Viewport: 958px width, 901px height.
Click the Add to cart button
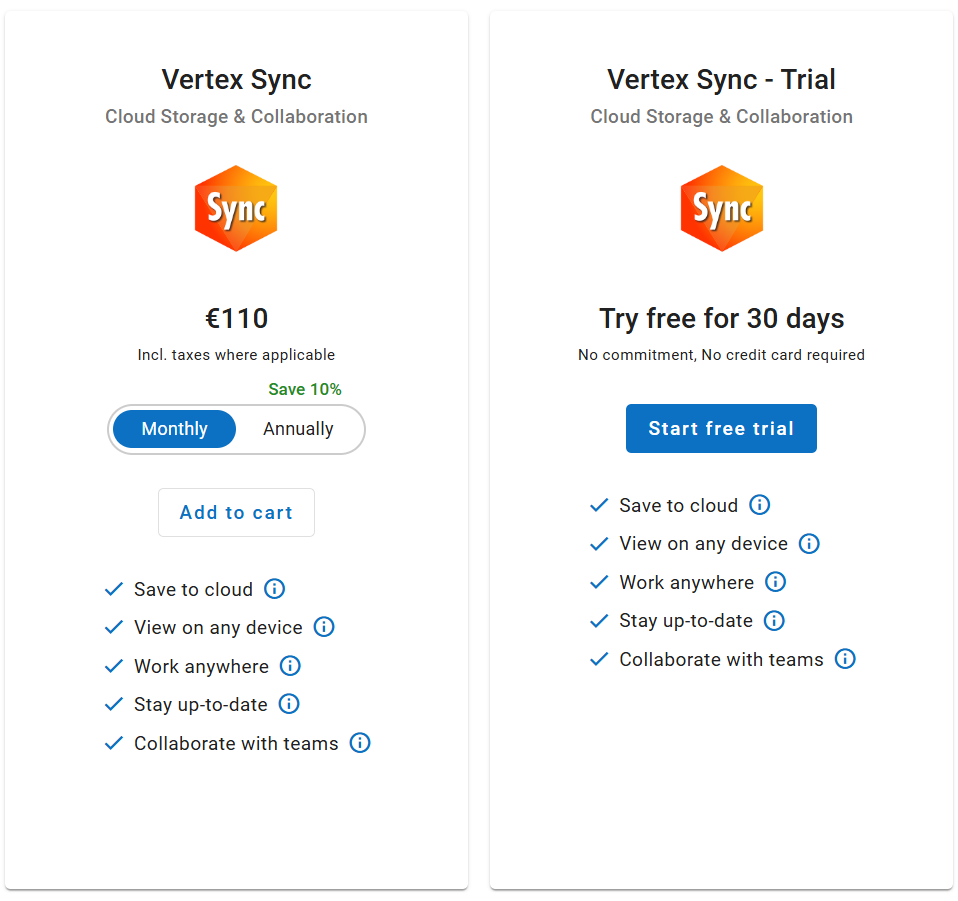[236, 513]
